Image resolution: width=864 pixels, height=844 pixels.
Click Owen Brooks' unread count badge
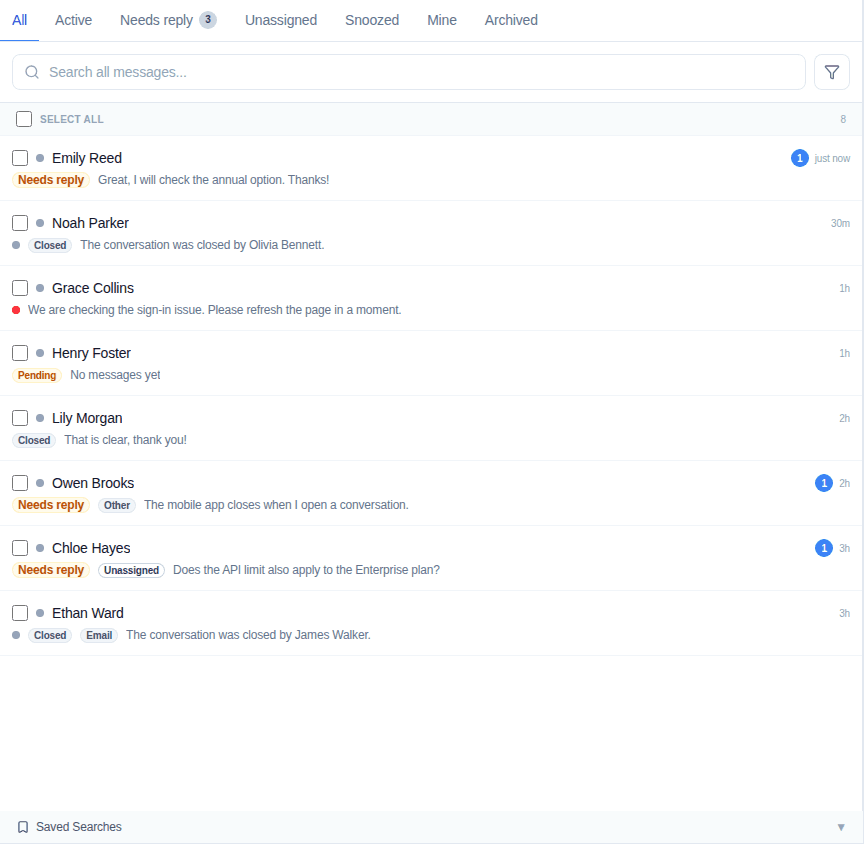(x=824, y=483)
